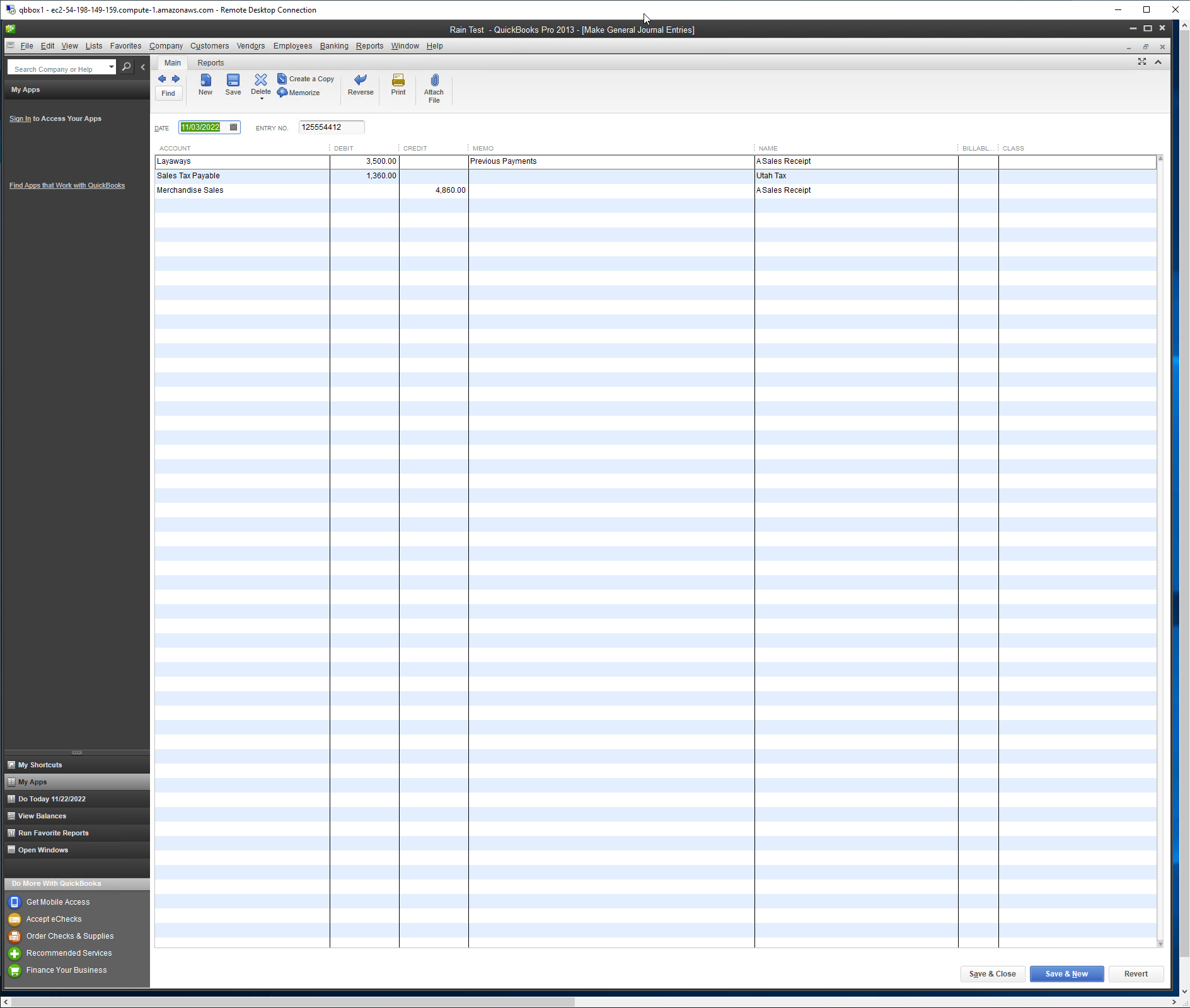Viewport: 1190px width, 1008px height.
Task: Go to the next journal entry arrow
Action: (x=176, y=79)
